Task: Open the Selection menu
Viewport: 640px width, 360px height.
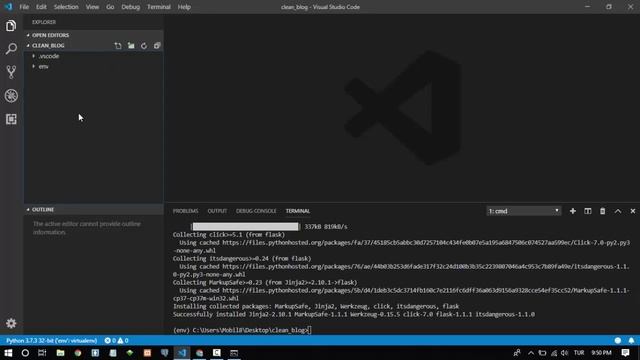Action: (66, 7)
